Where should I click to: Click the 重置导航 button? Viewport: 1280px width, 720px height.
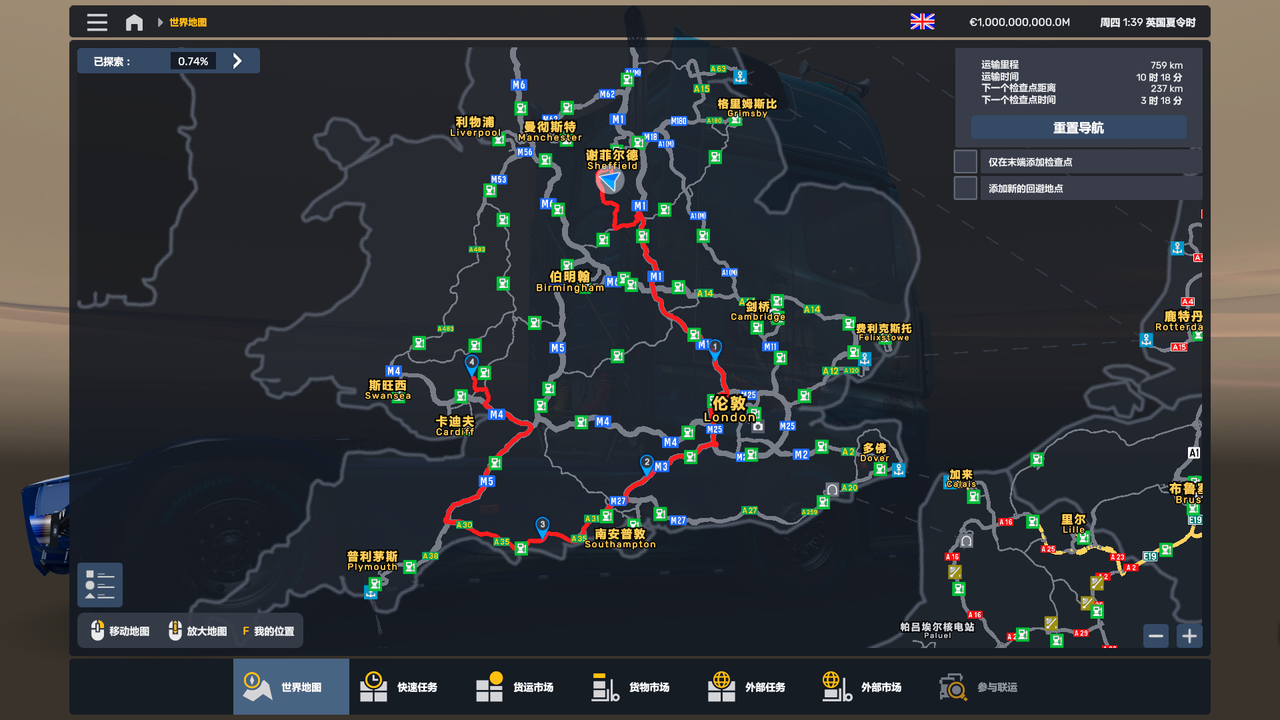(1078, 128)
